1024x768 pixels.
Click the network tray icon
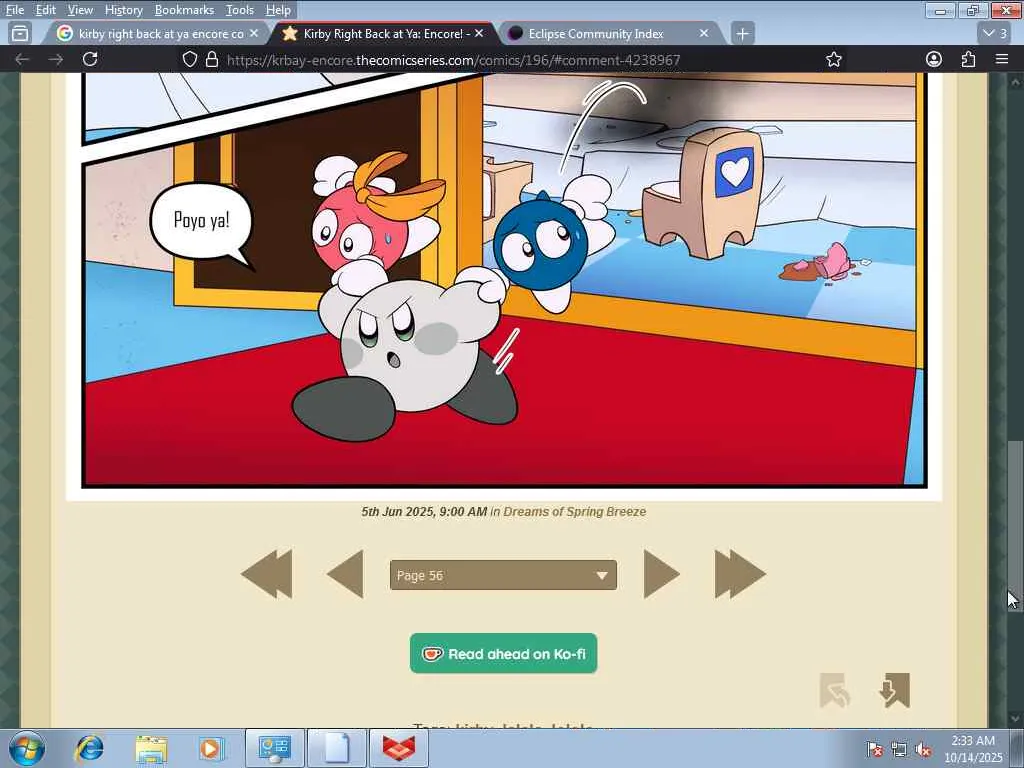pos(899,750)
